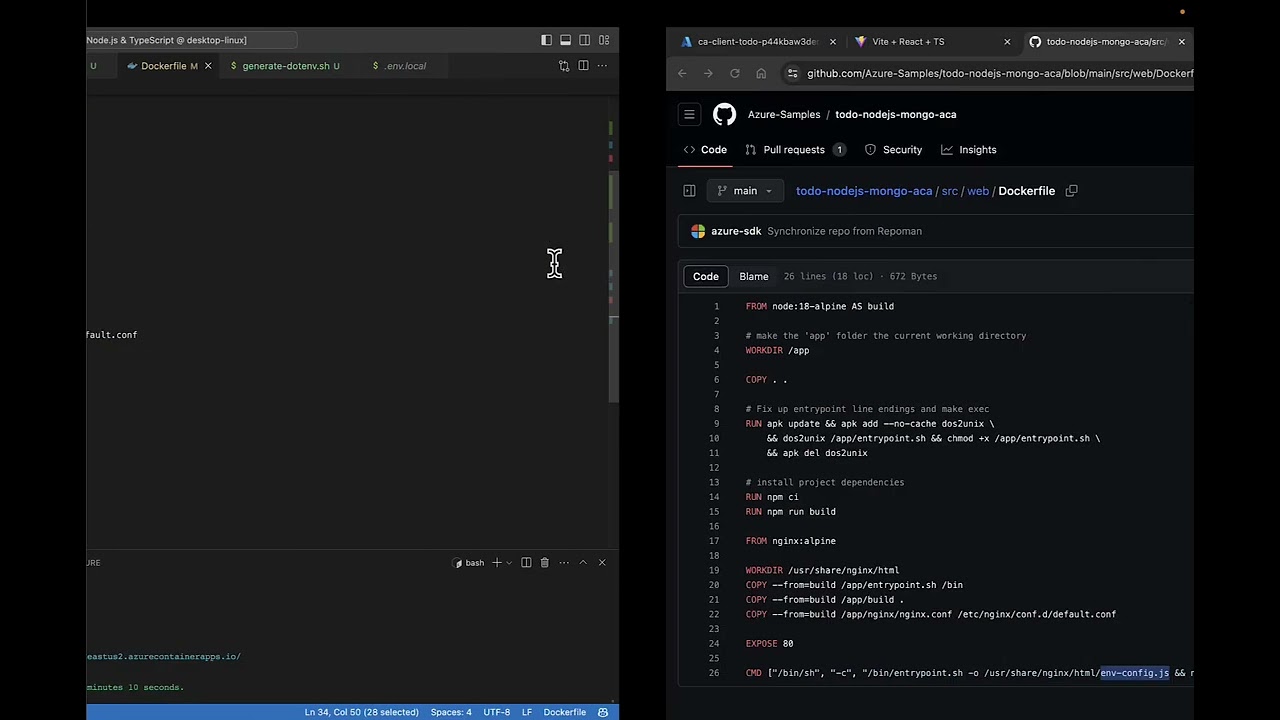
Task: Select the Code repository tab
Action: pos(705,150)
